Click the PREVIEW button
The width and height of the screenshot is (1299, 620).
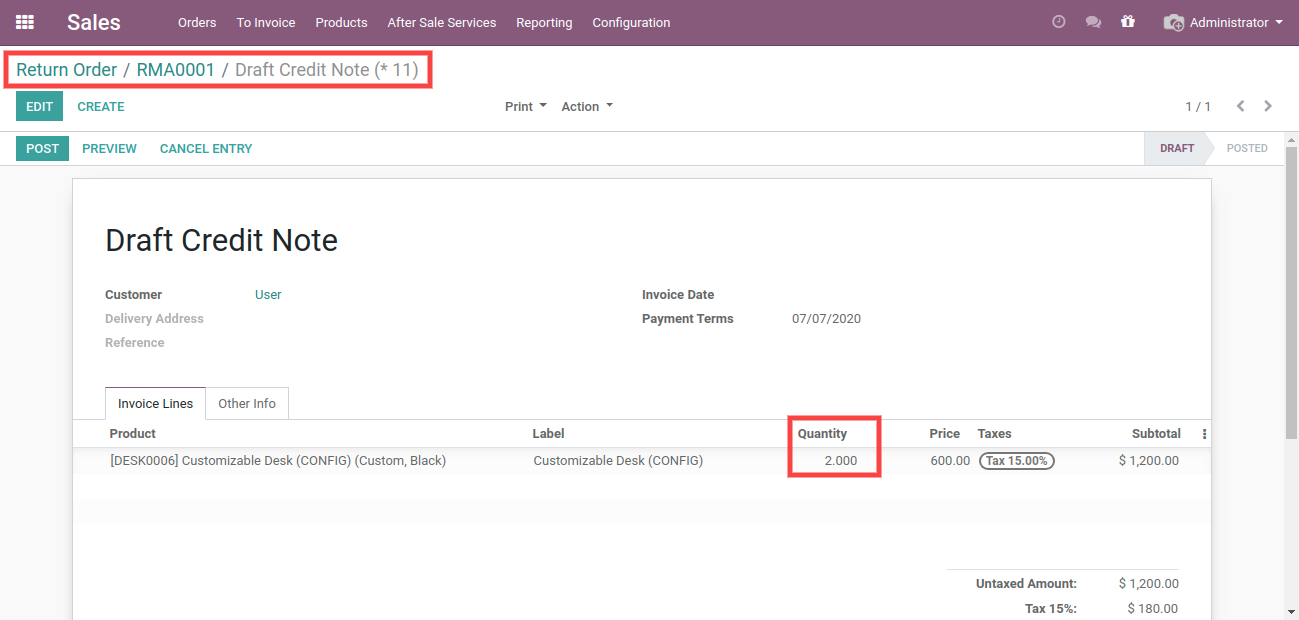click(x=109, y=148)
